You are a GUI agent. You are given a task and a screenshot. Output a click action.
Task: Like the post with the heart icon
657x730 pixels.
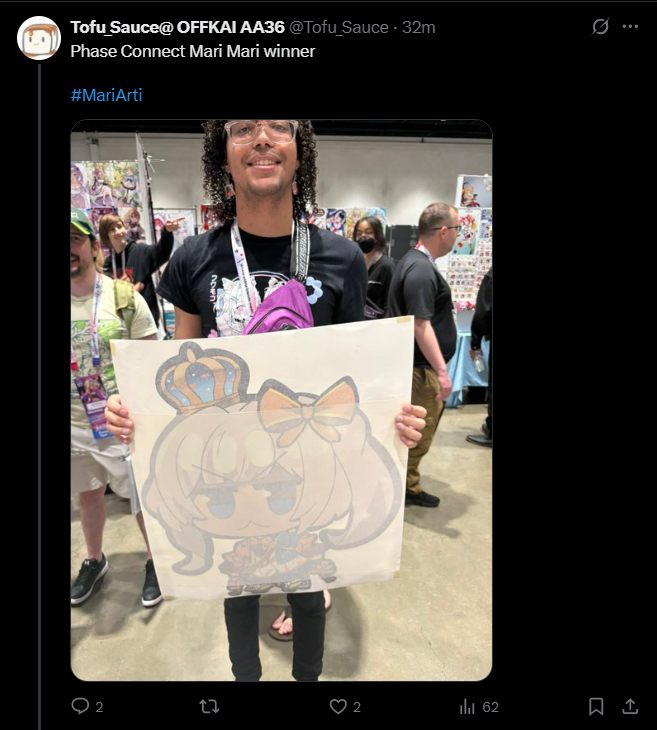[x=338, y=707]
